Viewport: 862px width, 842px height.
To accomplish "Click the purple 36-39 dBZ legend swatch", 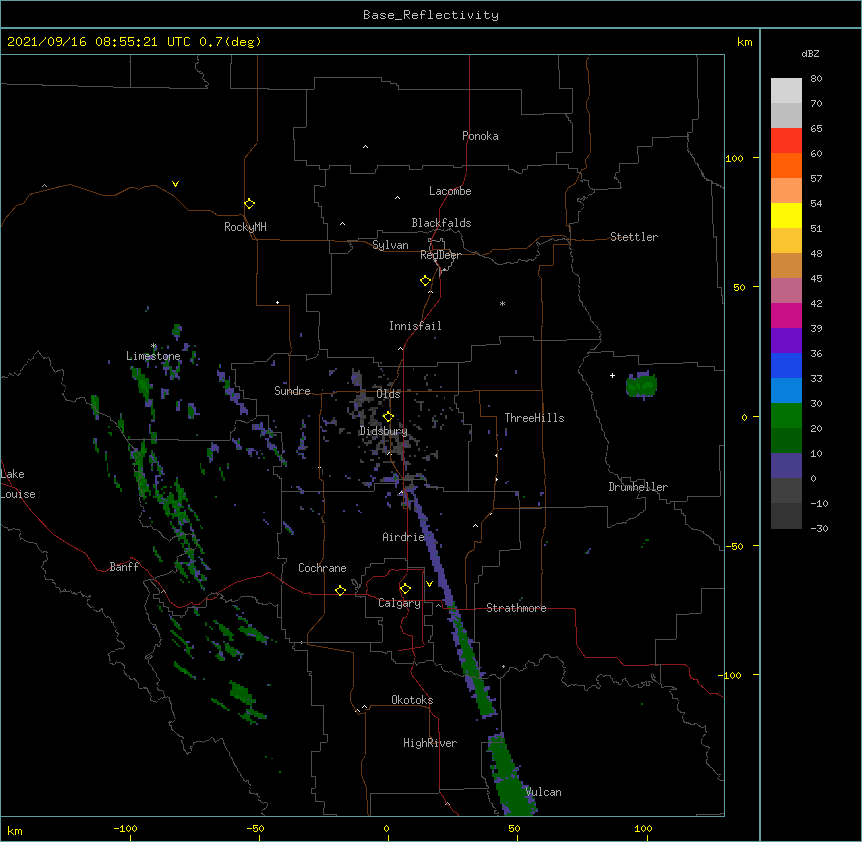I will coord(786,341).
